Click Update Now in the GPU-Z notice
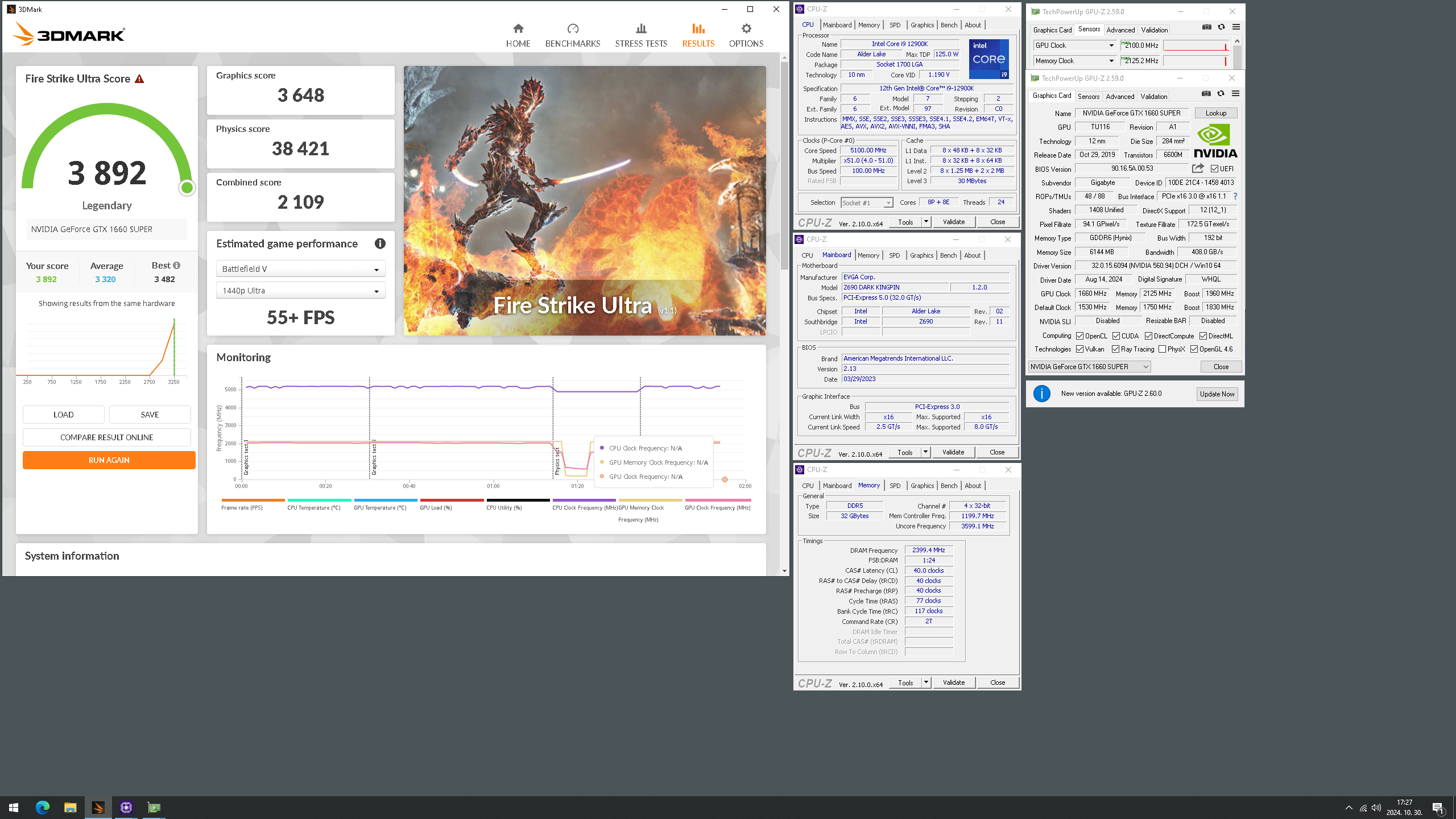 coord(1217,394)
